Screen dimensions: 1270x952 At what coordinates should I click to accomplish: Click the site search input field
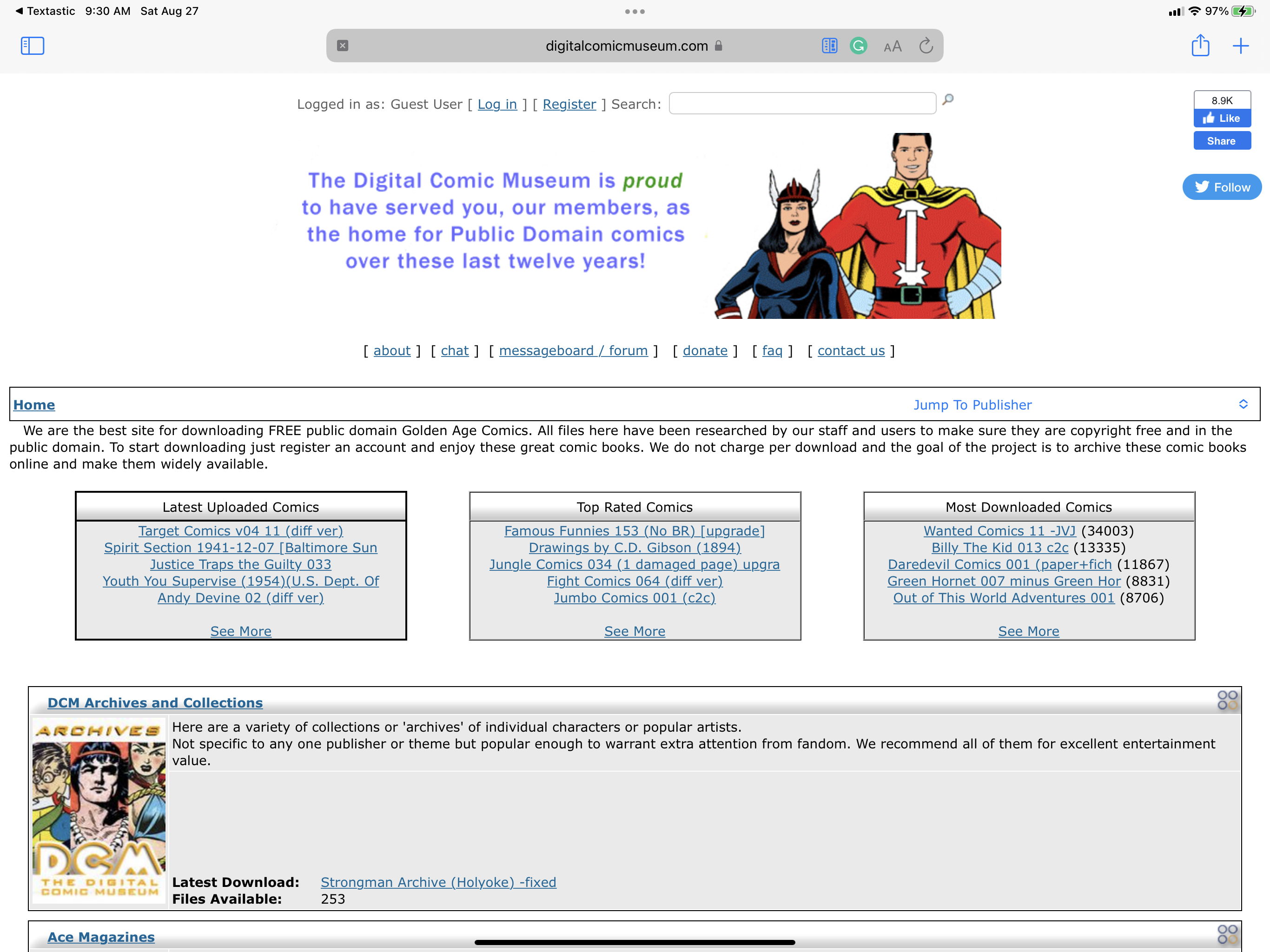pyautogui.click(x=802, y=103)
